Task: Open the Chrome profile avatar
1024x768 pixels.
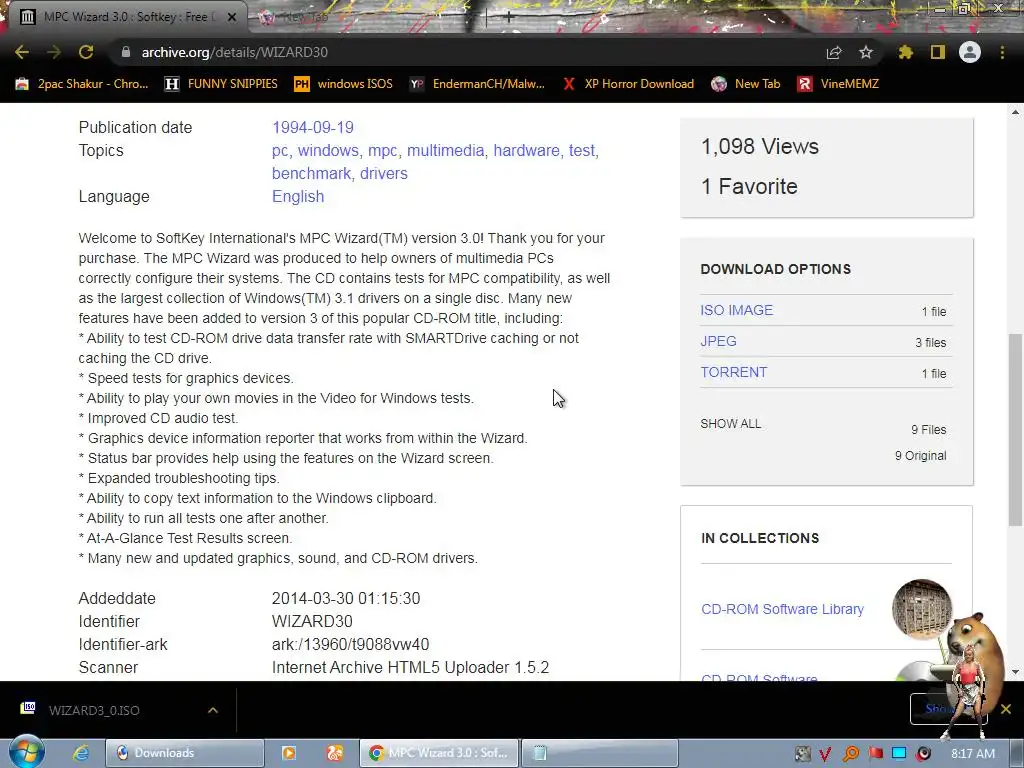Action: (x=970, y=52)
